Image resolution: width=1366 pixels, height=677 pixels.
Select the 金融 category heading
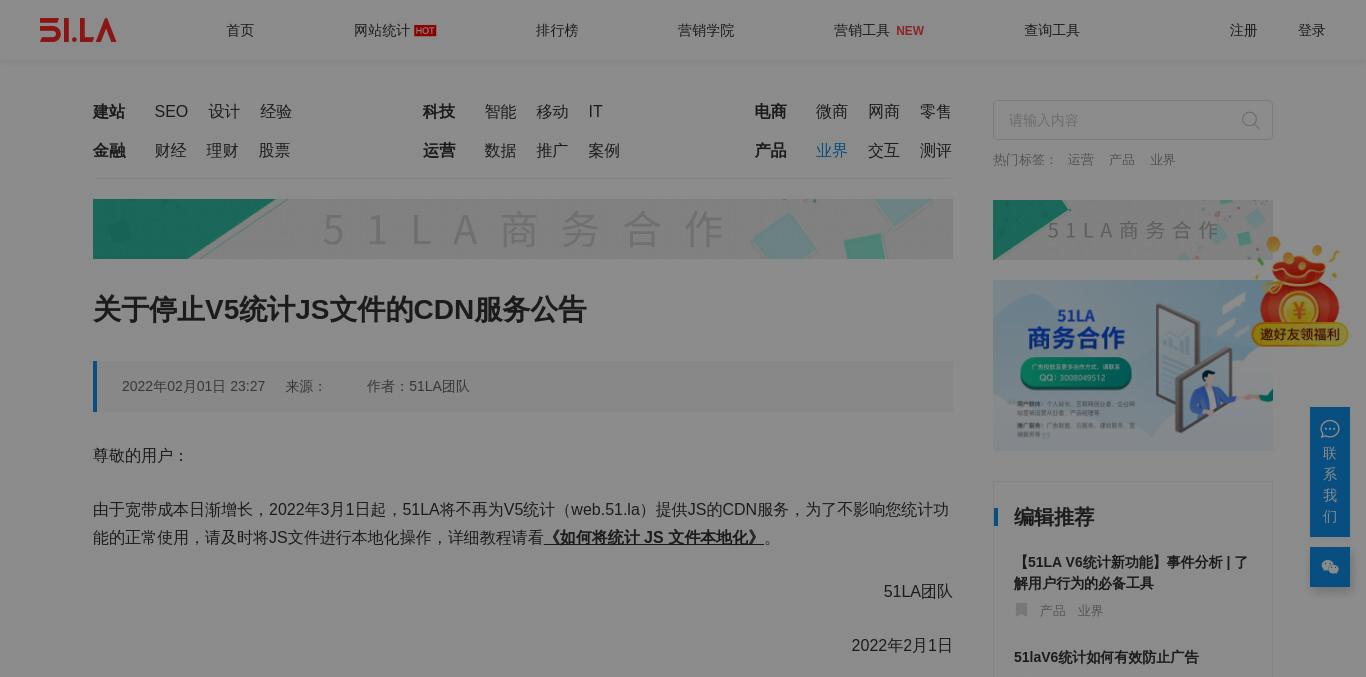click(109, 151)
